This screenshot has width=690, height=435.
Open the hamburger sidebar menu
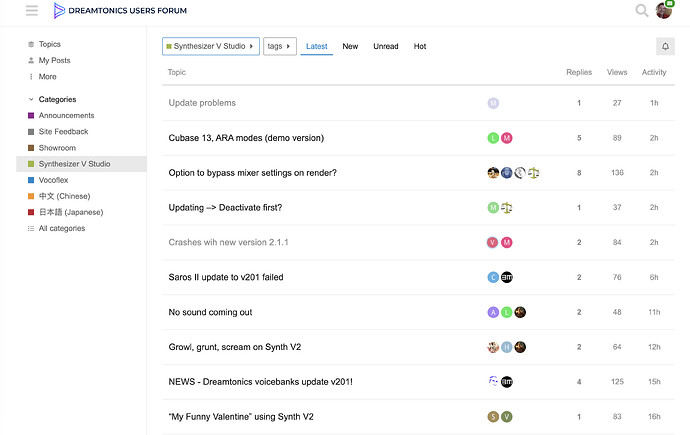tap(32, 10)
